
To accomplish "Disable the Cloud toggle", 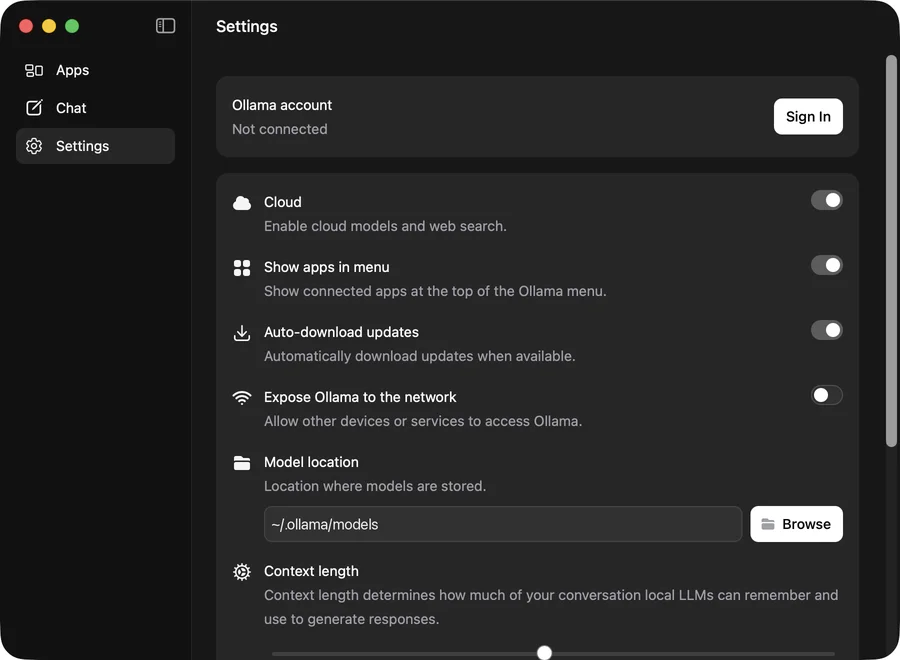I will [827, 200].
